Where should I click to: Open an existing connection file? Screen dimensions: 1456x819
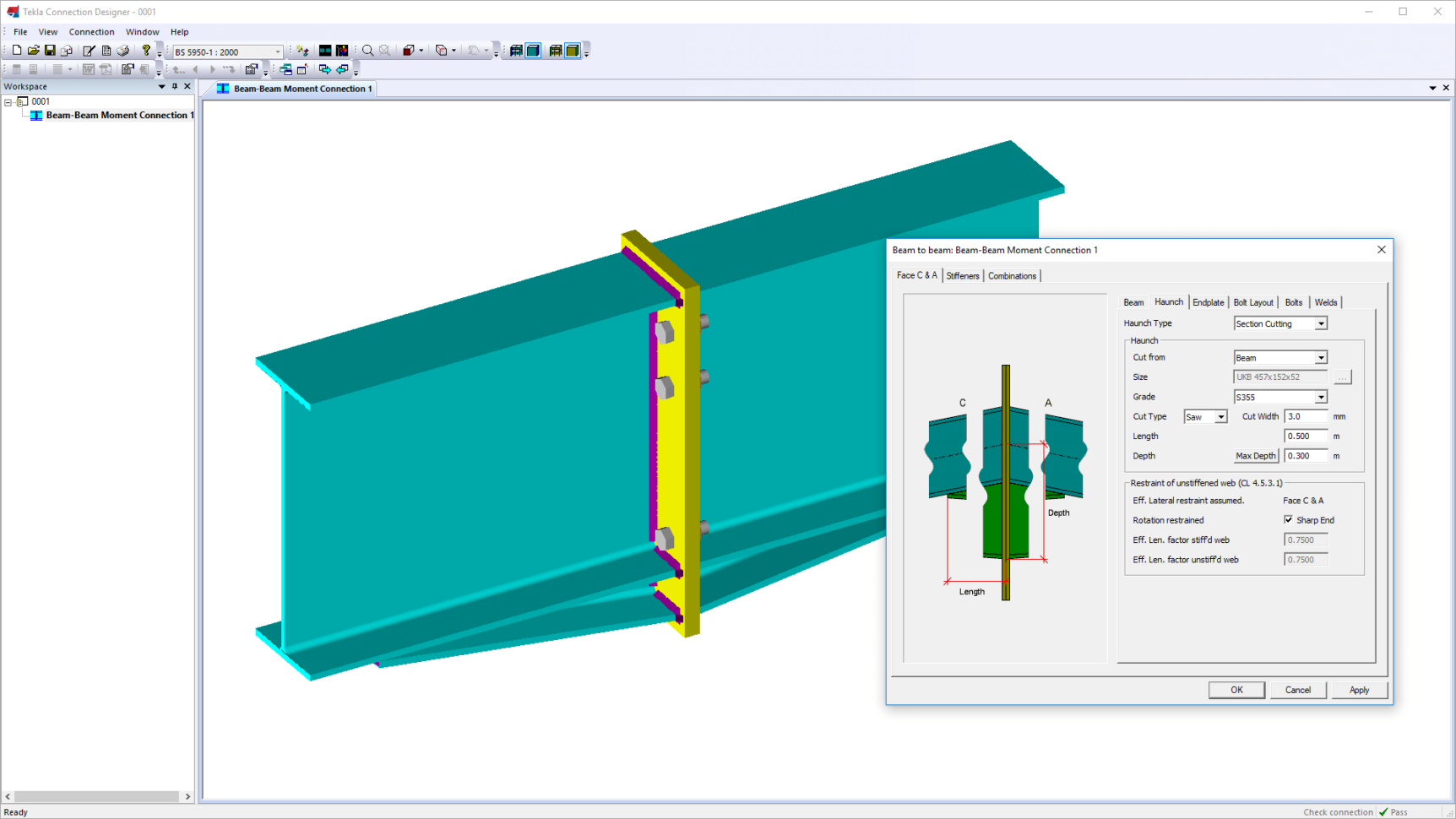(x=33, y=51)
